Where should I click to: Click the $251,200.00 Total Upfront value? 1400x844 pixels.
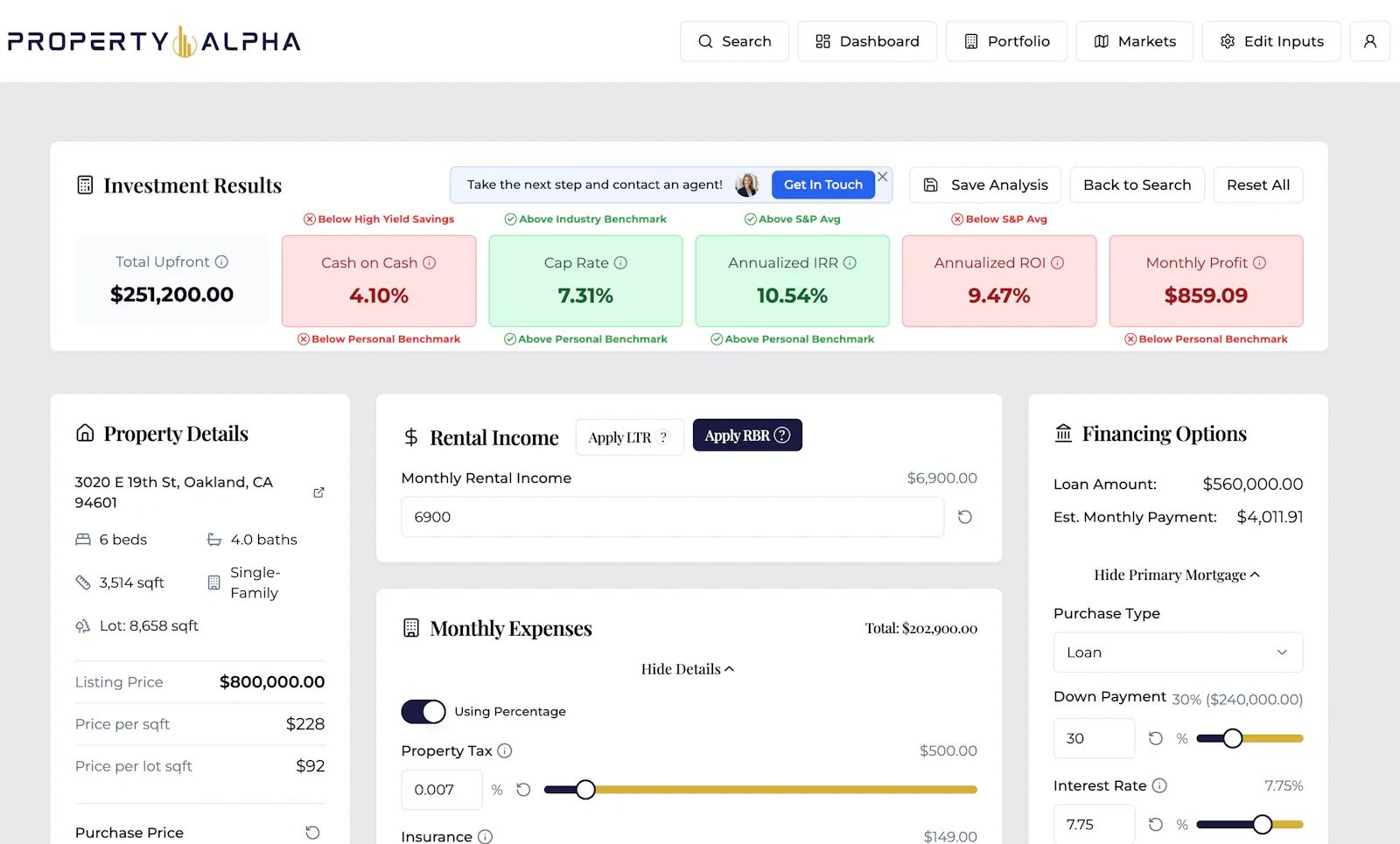[x=171, y=295]
